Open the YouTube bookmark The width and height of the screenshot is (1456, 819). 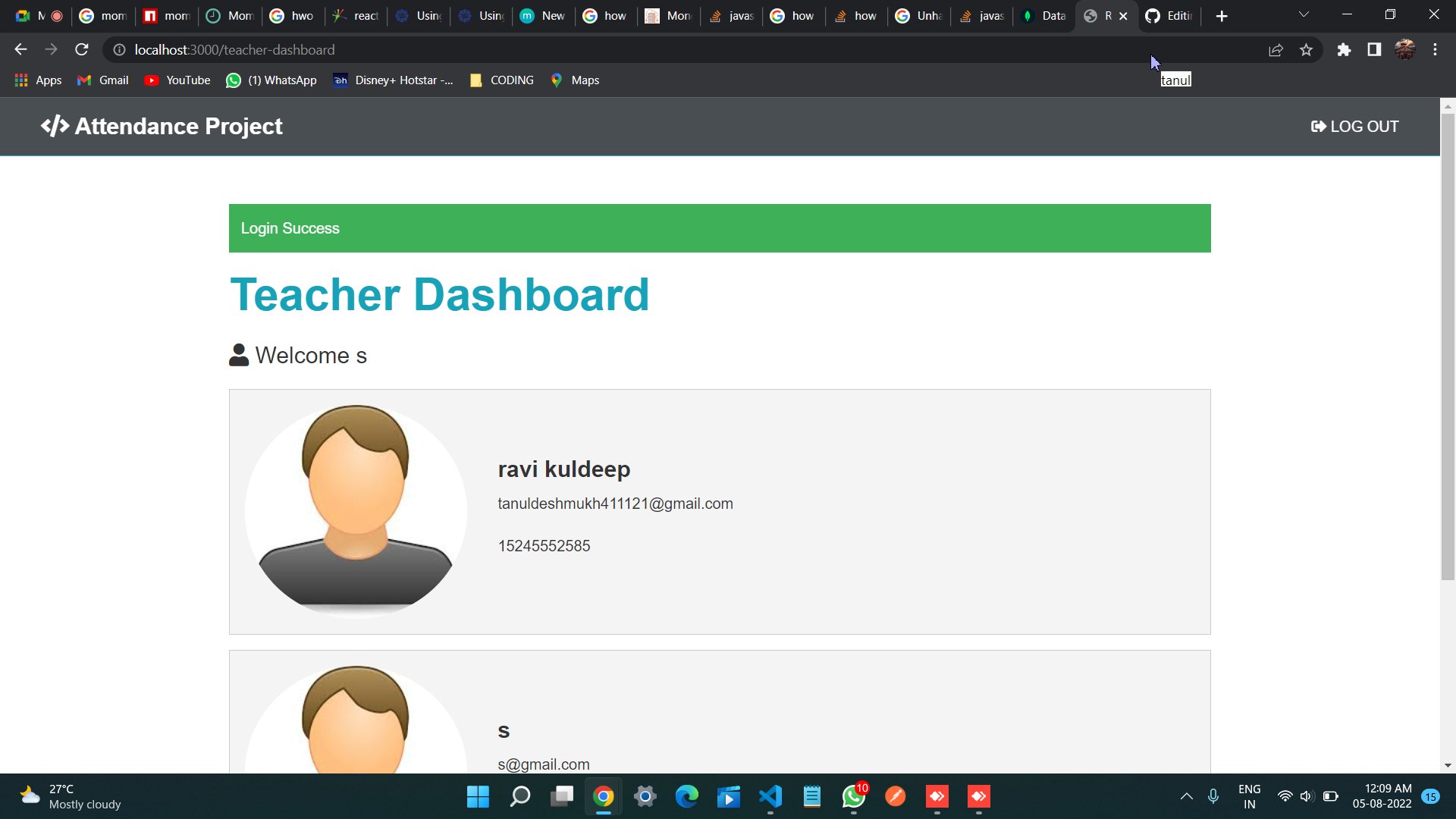[176, 80]
